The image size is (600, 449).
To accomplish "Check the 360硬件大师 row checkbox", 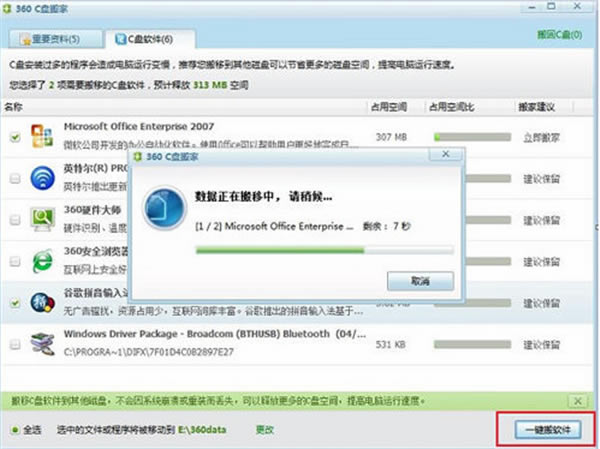I will (x=15, y=220).
